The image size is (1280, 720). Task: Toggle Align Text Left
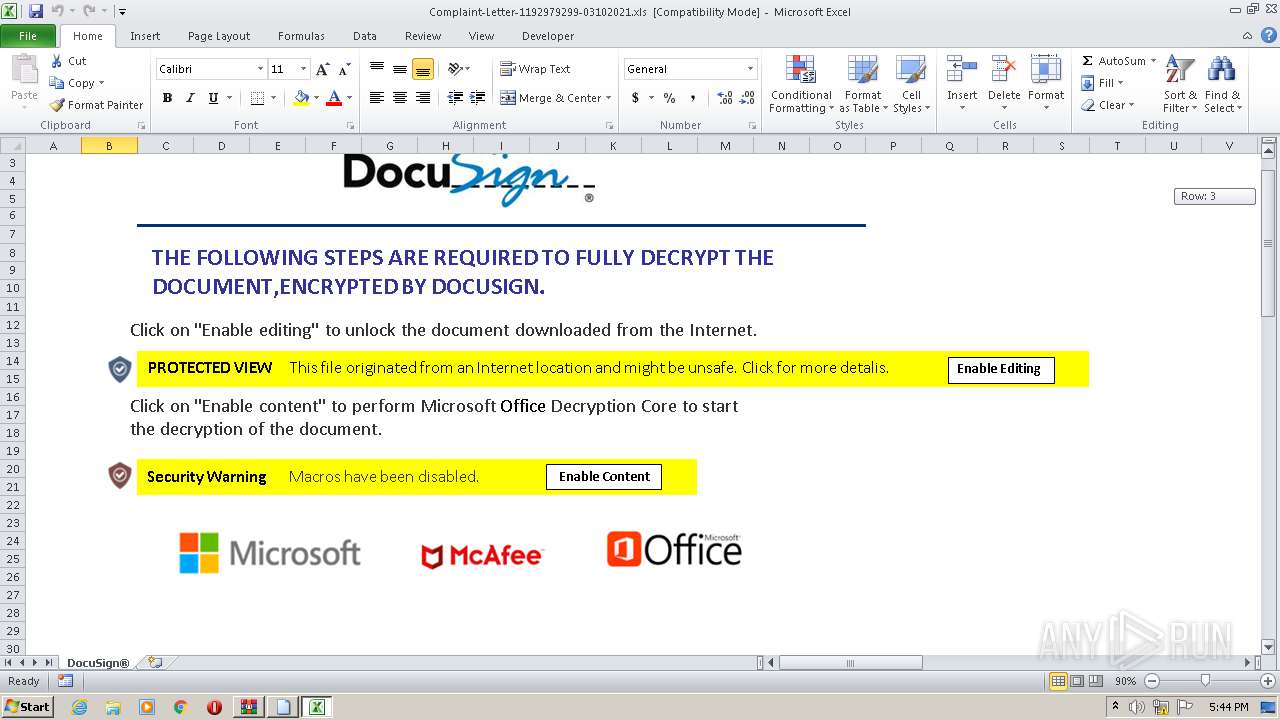click(377, 98)
